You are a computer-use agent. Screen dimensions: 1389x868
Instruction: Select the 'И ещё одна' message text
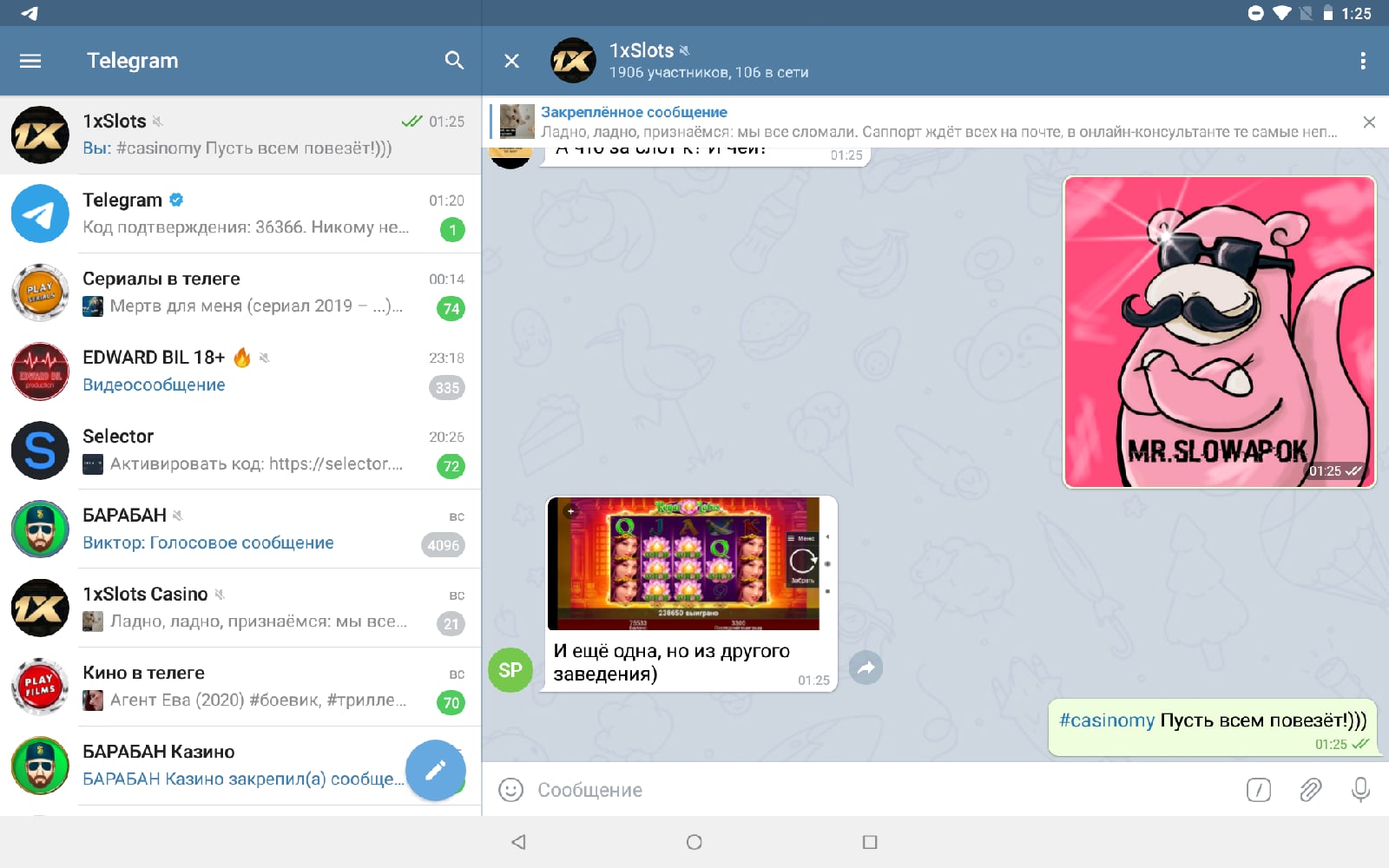click(x=672, y=662)
